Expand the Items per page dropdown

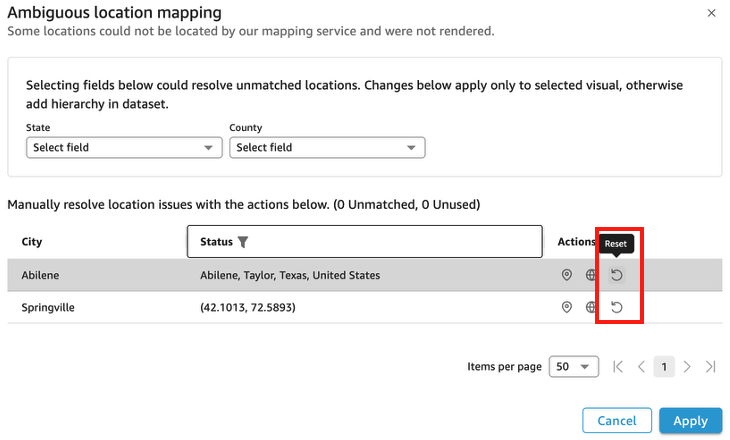pyautogui.click(x=573, y=367)
